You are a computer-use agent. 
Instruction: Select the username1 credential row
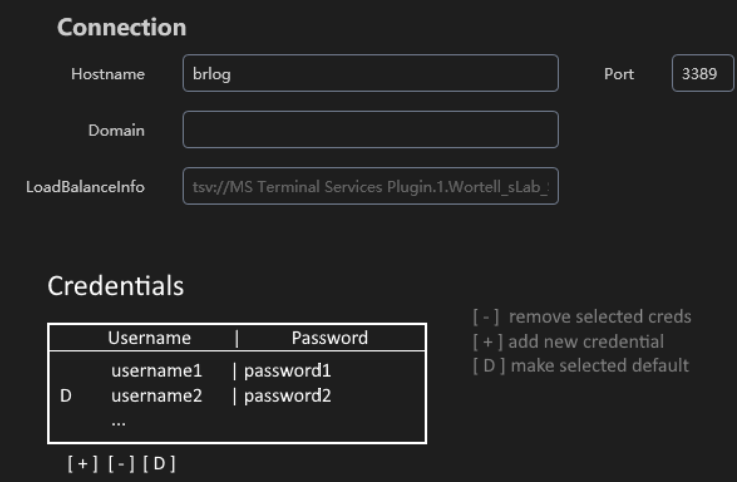click(x=157, y=371)
